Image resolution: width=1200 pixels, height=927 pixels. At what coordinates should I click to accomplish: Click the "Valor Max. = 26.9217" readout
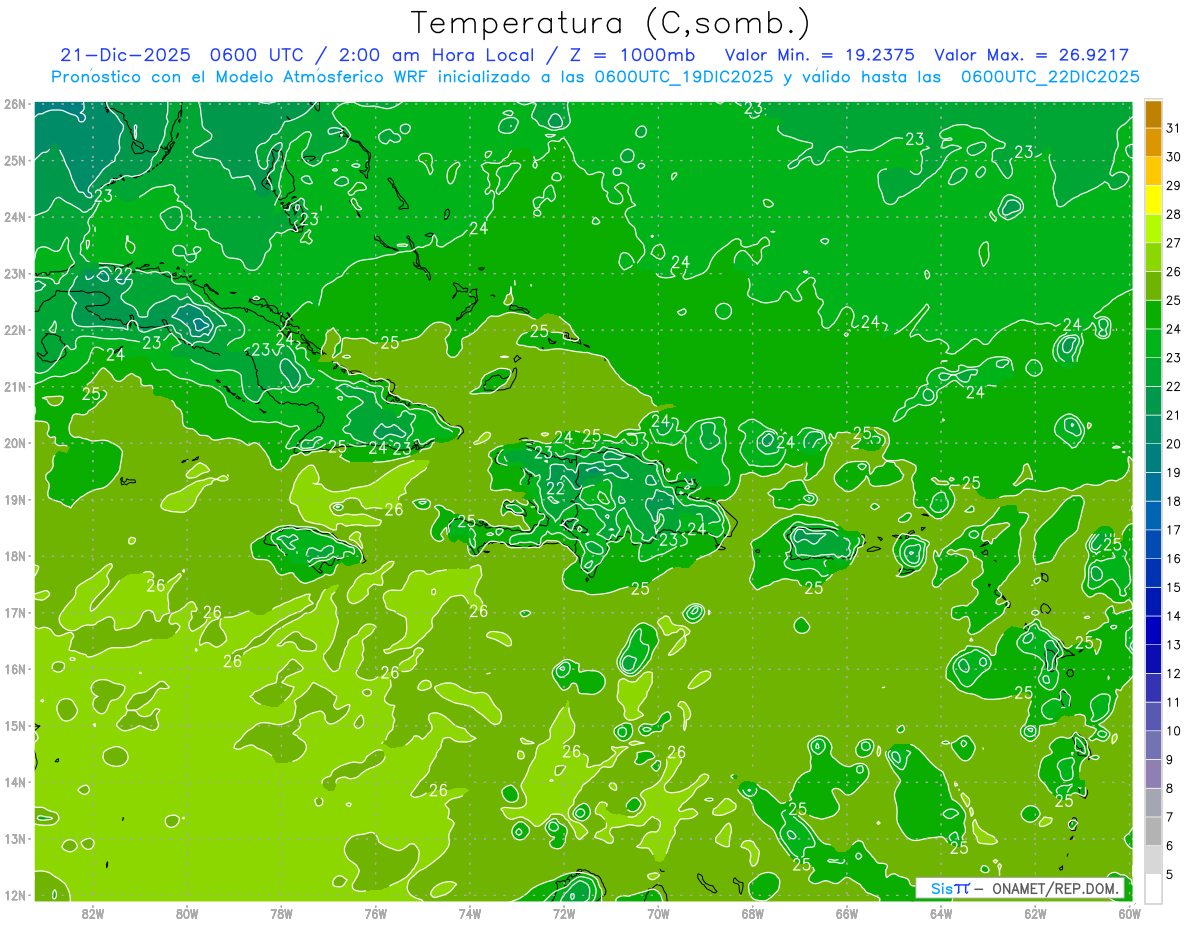[x=1032, y=55]
